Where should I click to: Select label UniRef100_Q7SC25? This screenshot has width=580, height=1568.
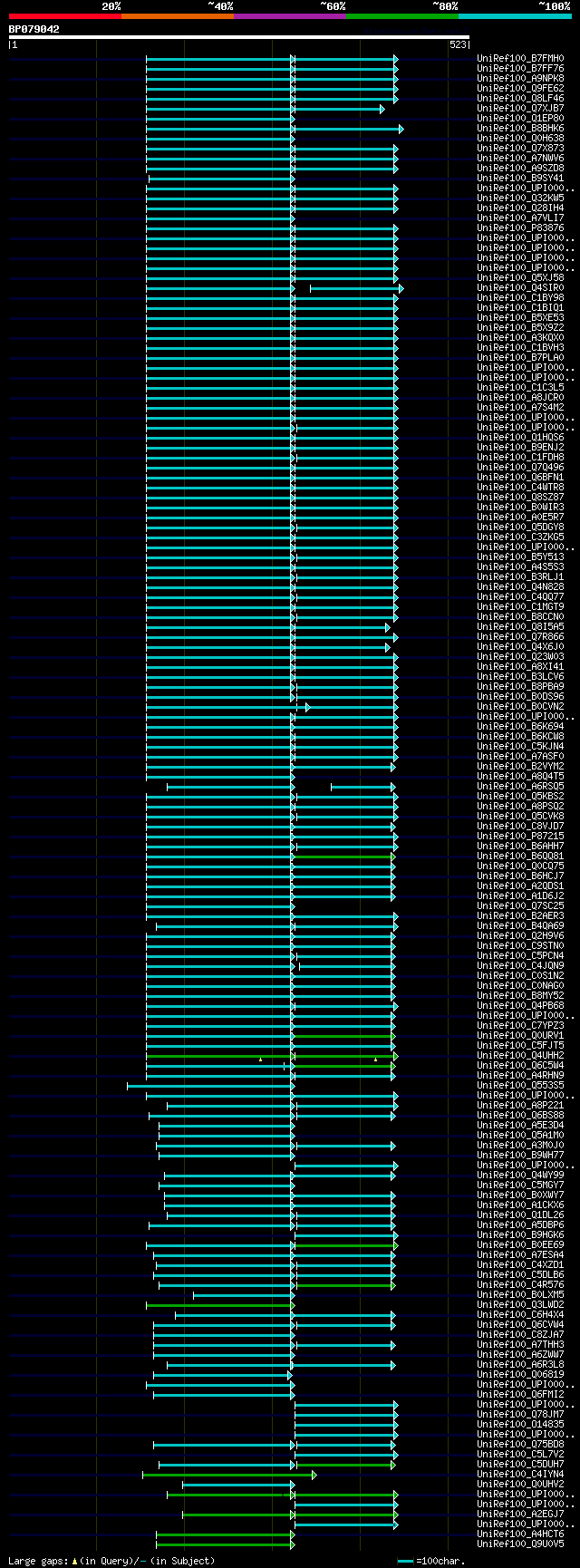tap(520, 906)
